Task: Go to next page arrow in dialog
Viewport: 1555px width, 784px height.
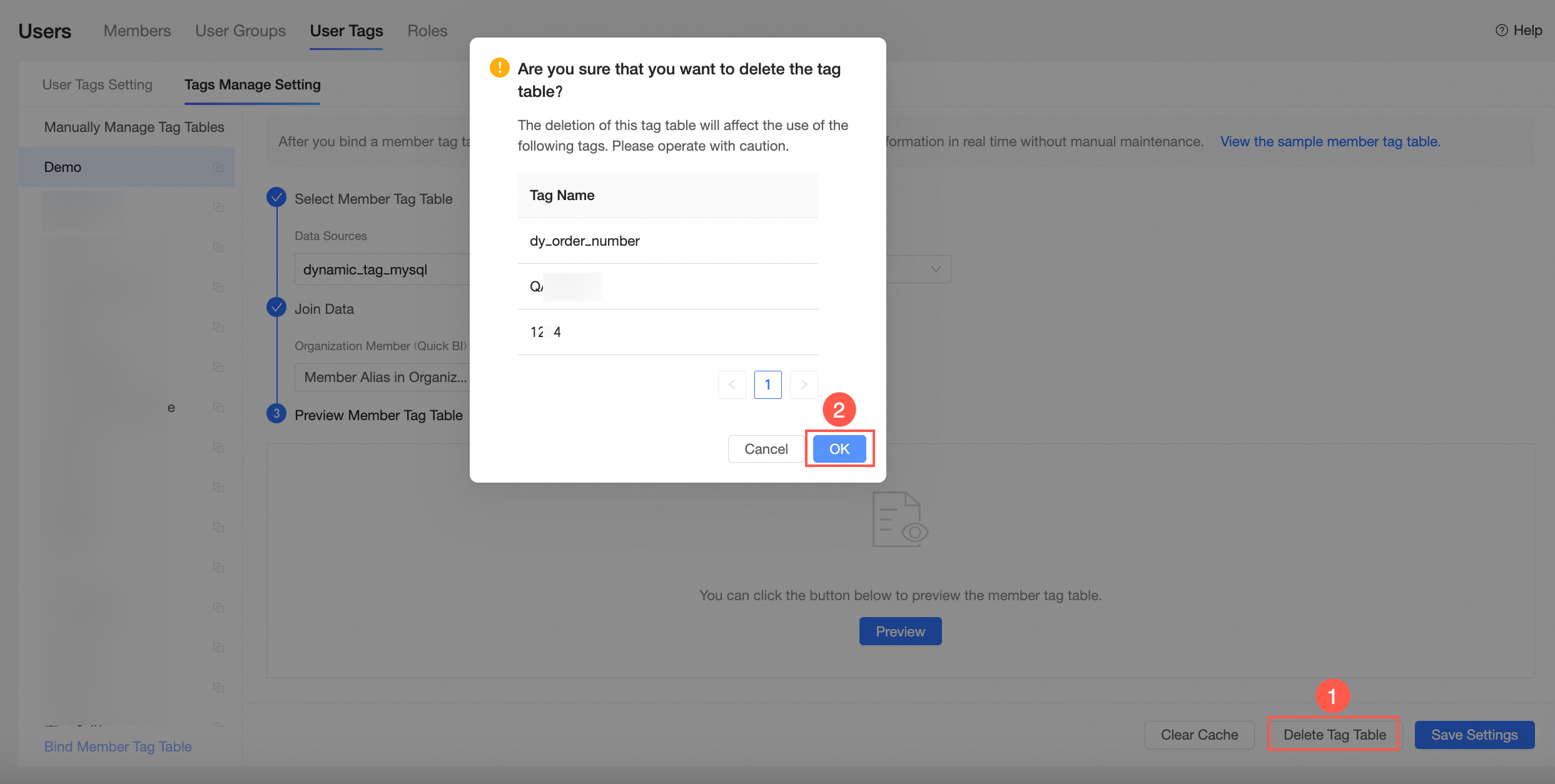Action: tap(804, 384)
